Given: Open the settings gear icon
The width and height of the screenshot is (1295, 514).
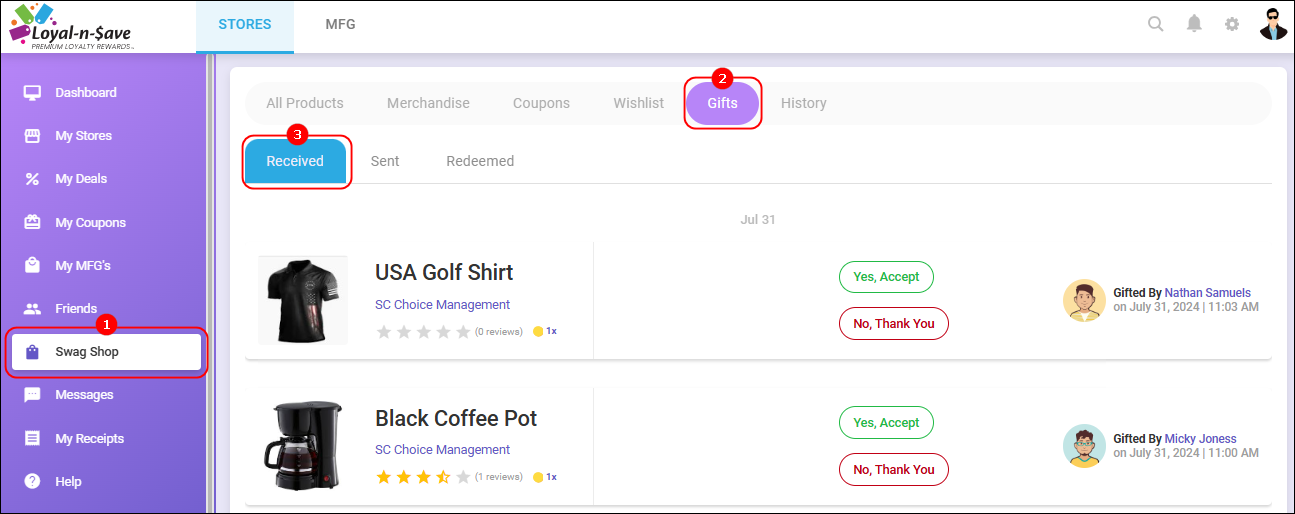Looking at the screenshot, I should (x=1232, y=24).
